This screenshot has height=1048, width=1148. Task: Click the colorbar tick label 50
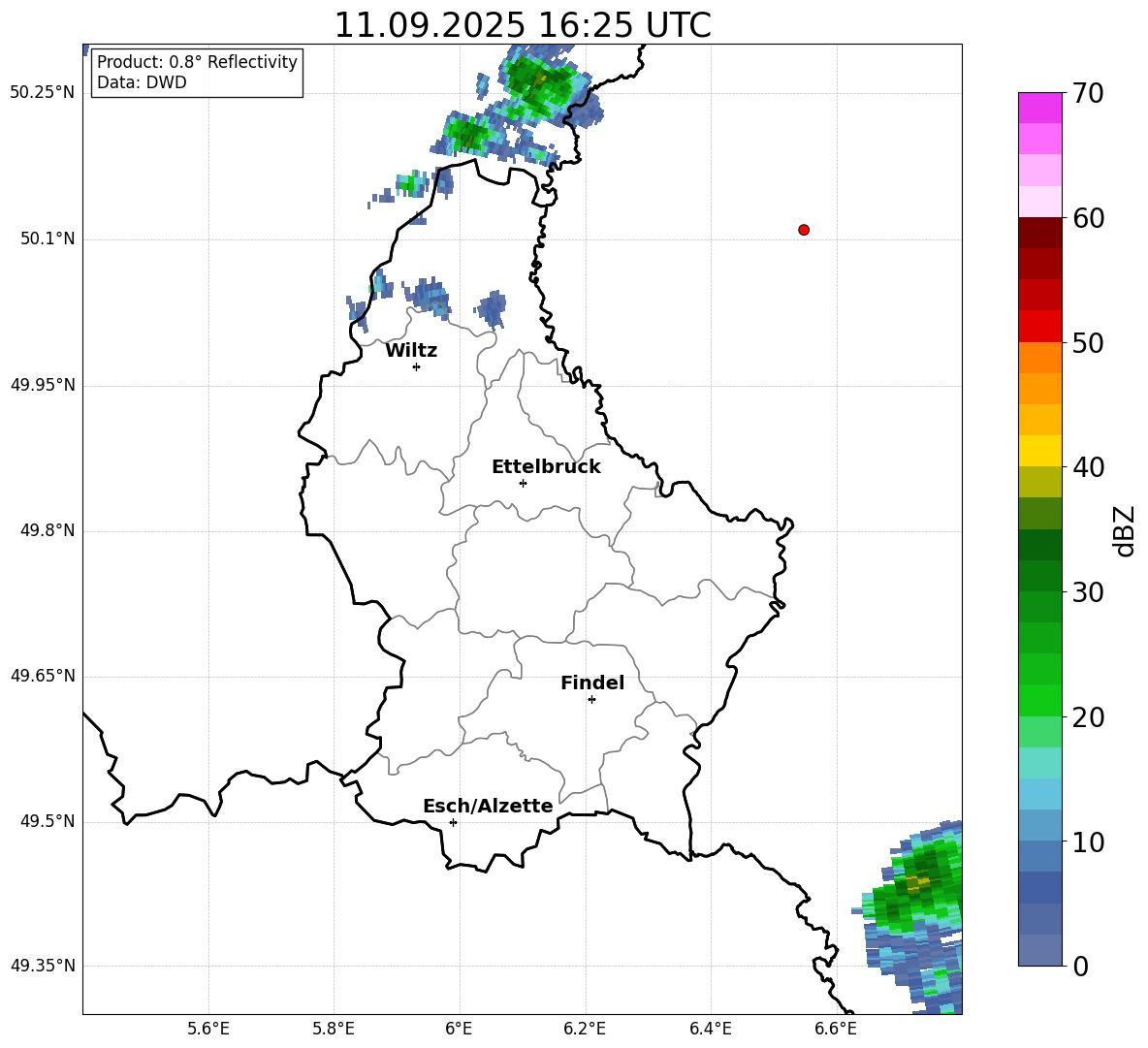[1088, 342]
